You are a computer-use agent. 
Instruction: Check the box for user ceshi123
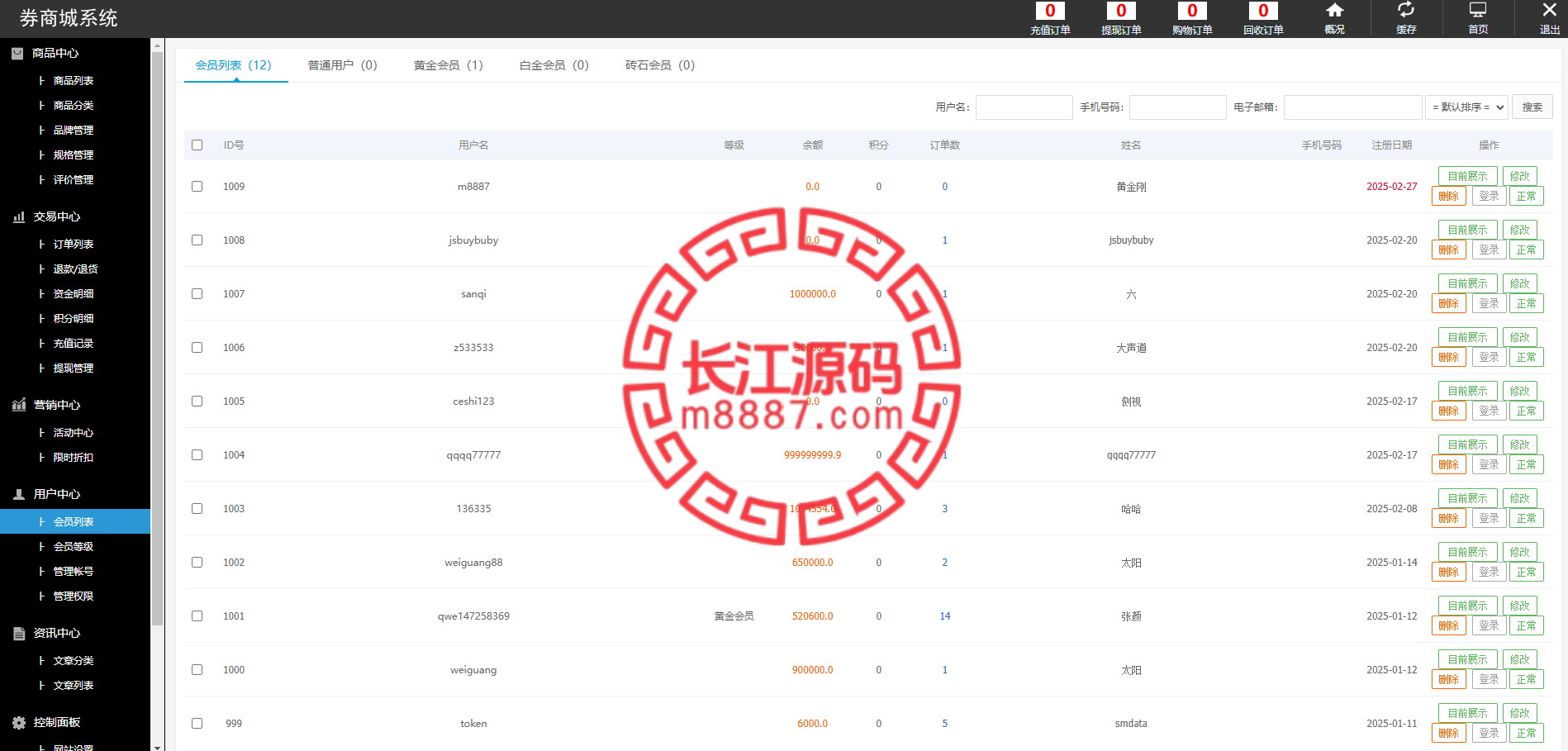pyautogui.click(x=197, y=401)
